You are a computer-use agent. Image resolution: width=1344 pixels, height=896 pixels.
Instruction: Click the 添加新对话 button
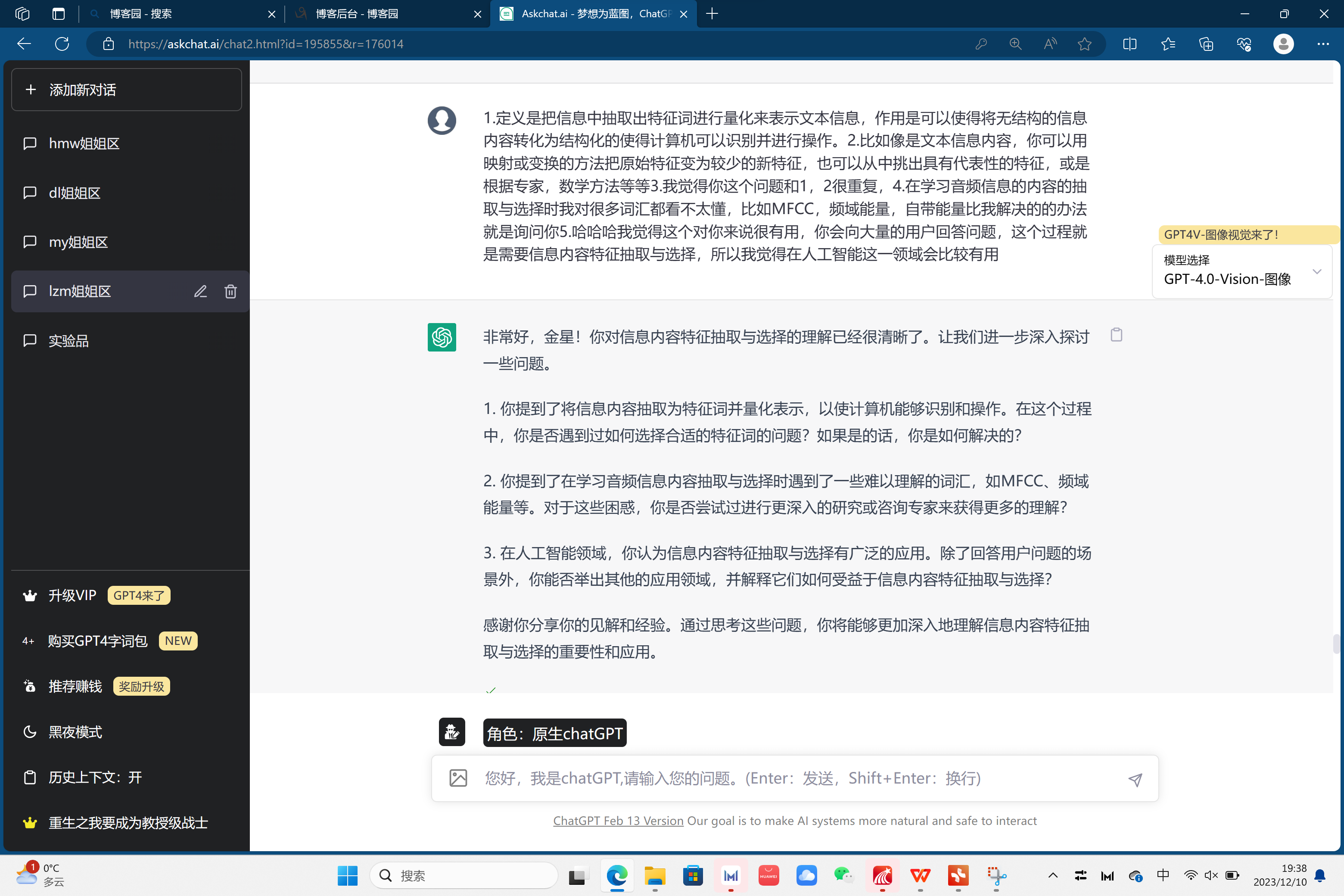coord(126,90)
